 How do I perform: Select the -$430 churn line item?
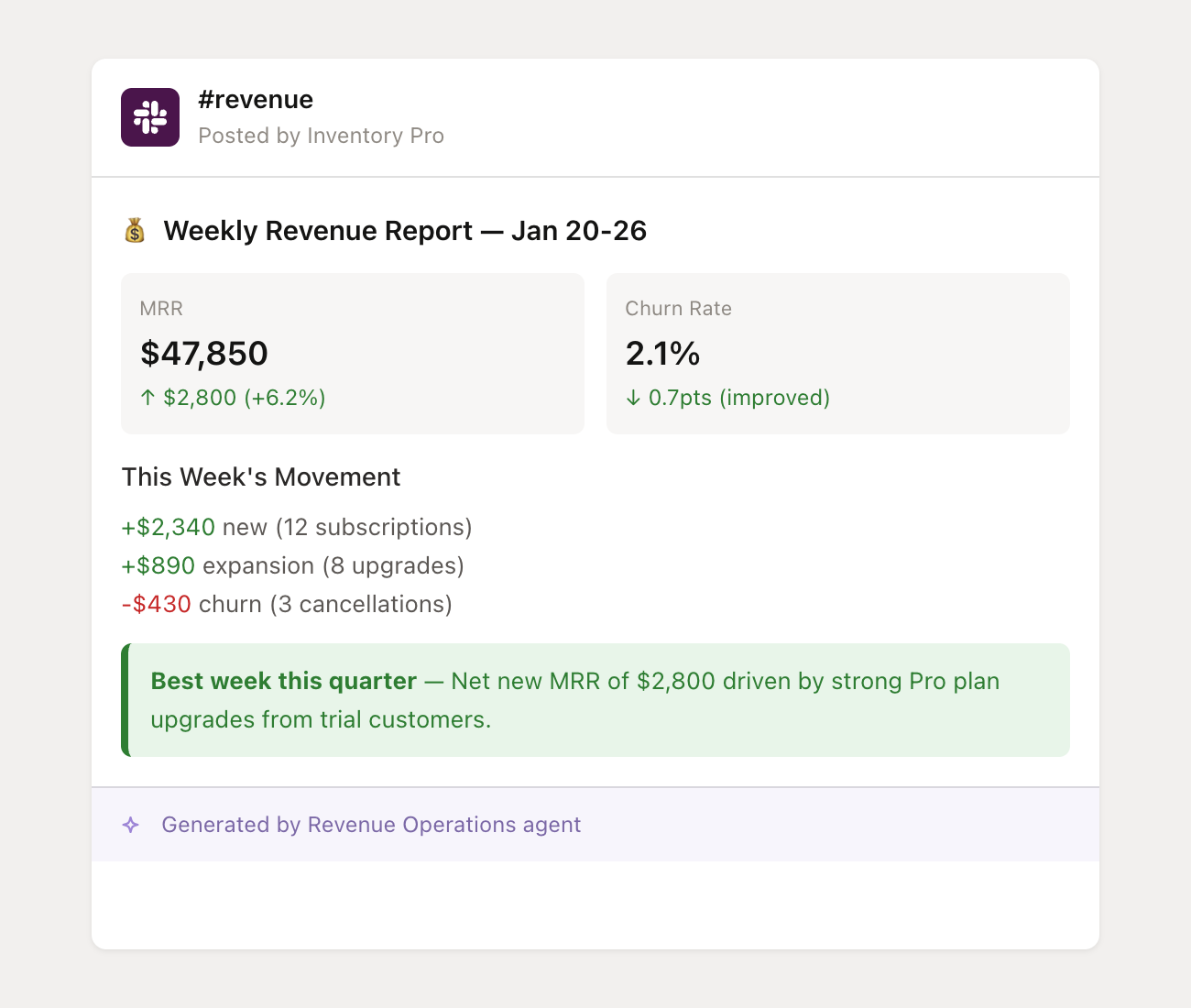click(287, 604)
